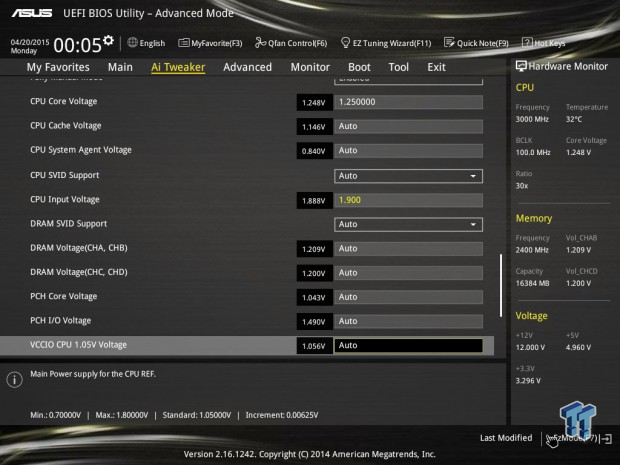Click the CPU Core Voltage value field
The height and width of the screenshot is (465, 620).
pyautogui.click(x=408, y=102)
